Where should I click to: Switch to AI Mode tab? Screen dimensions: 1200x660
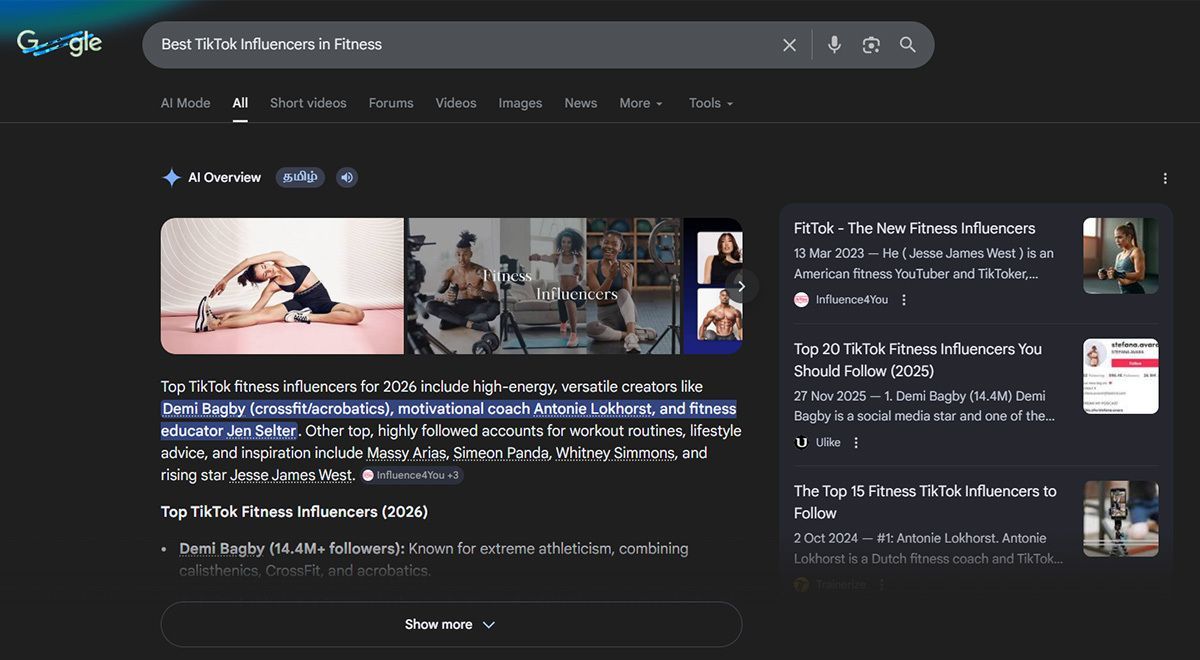186,103
